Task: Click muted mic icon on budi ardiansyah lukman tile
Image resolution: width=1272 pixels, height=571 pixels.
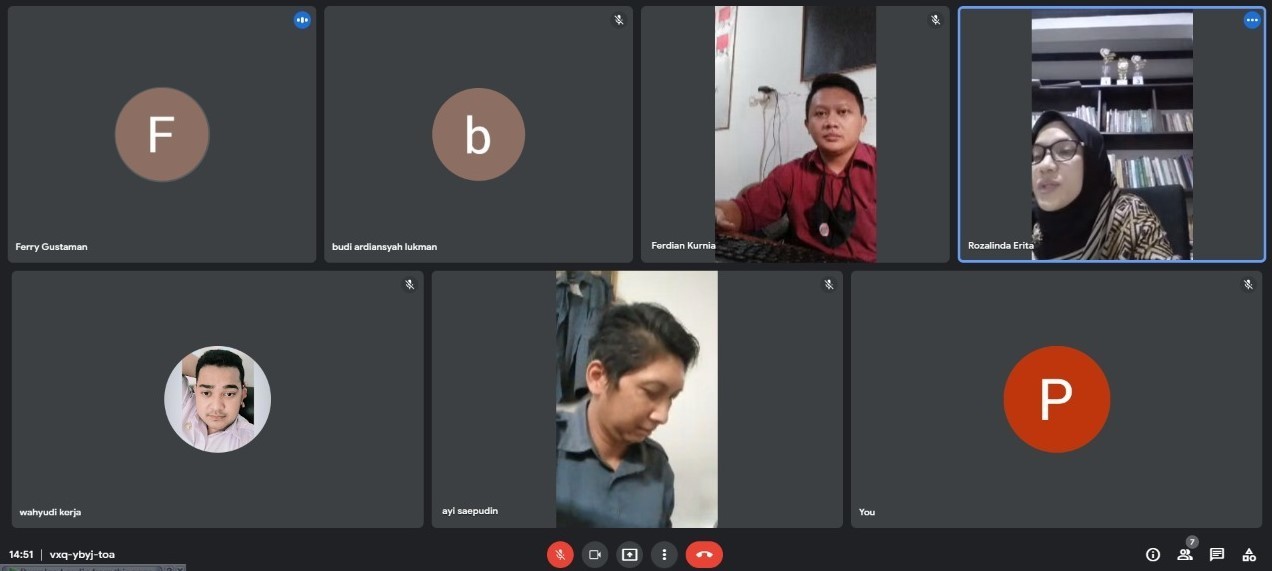Action: (x=619, y=20)
